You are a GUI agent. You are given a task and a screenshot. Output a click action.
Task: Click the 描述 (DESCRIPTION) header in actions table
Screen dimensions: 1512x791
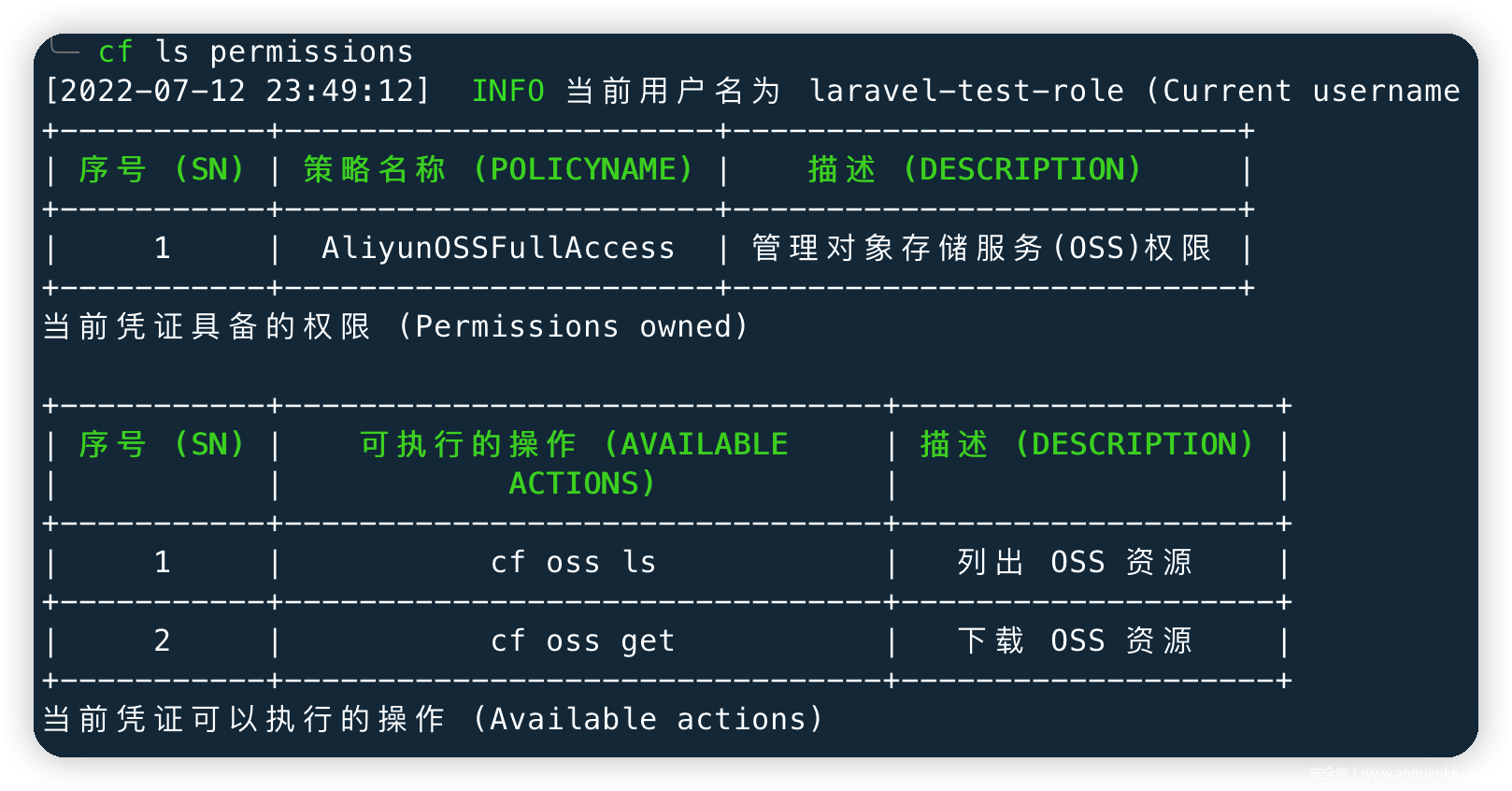coord(1087,444)
